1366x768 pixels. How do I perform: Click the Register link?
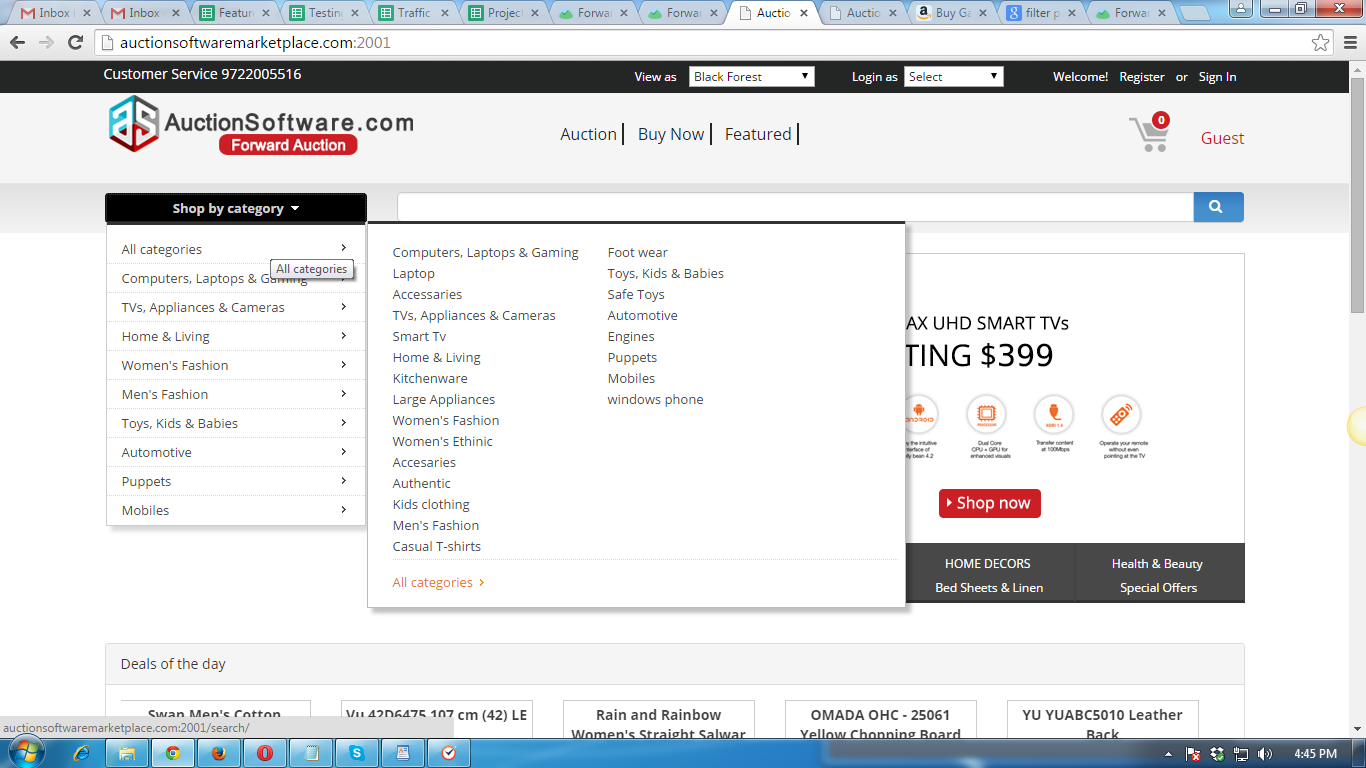pos(1142,77)
